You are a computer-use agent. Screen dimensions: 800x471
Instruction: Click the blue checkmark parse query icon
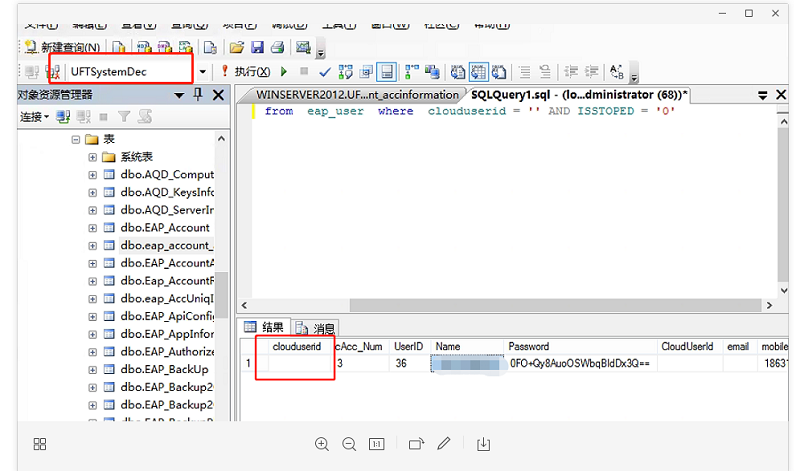325,72
